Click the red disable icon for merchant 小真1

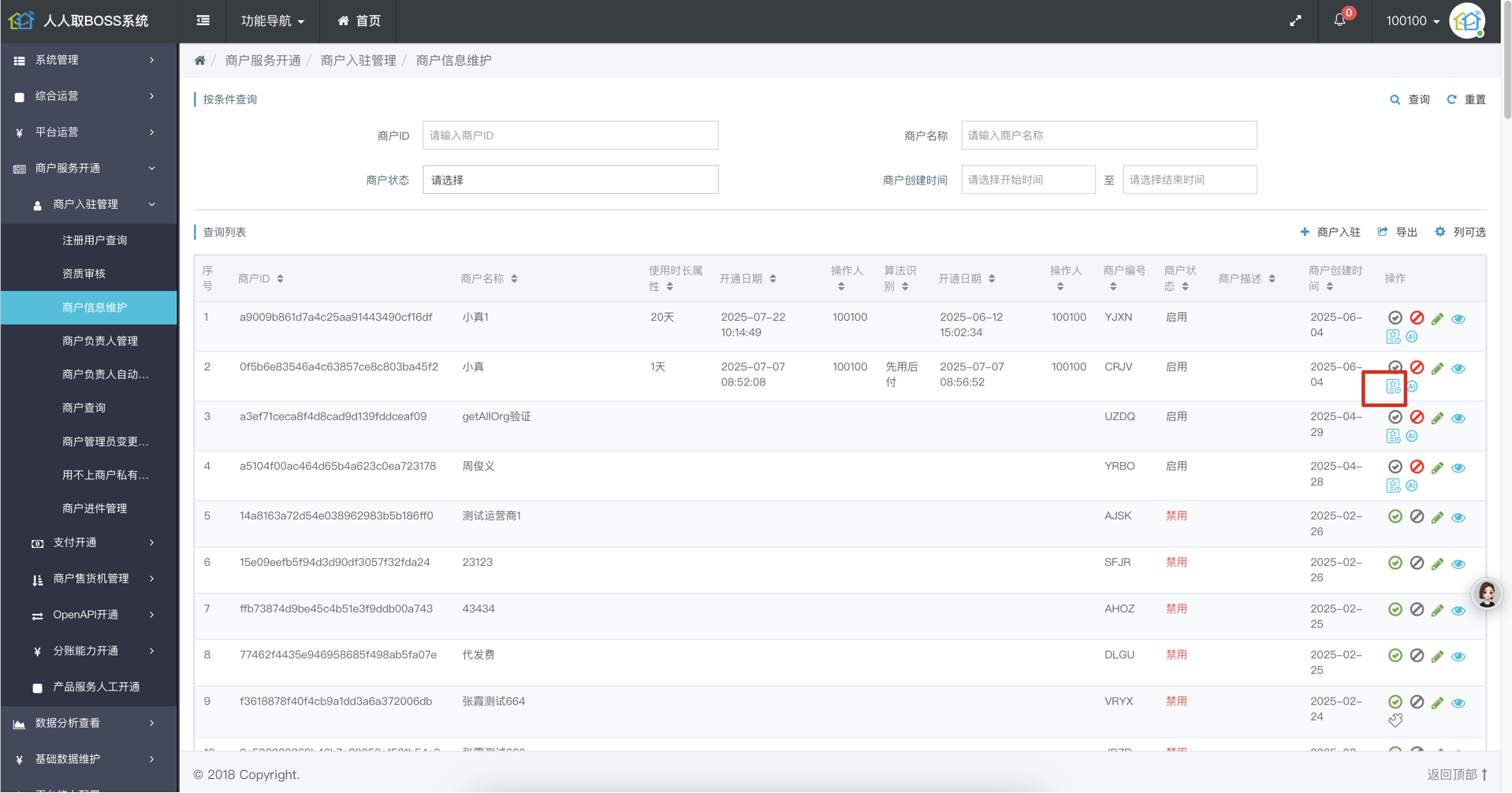[1417, 318]
